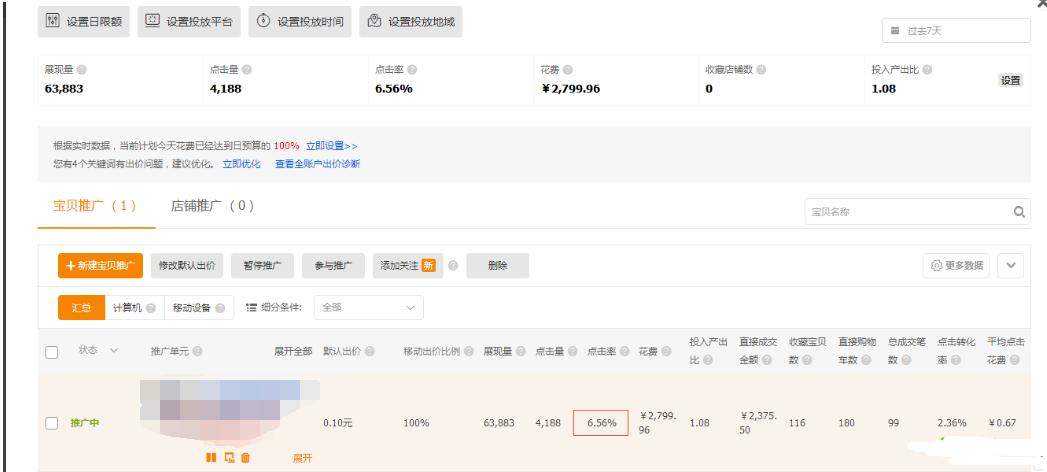
Task: Click the pause icon under the promotion unit
Action: 211,457
